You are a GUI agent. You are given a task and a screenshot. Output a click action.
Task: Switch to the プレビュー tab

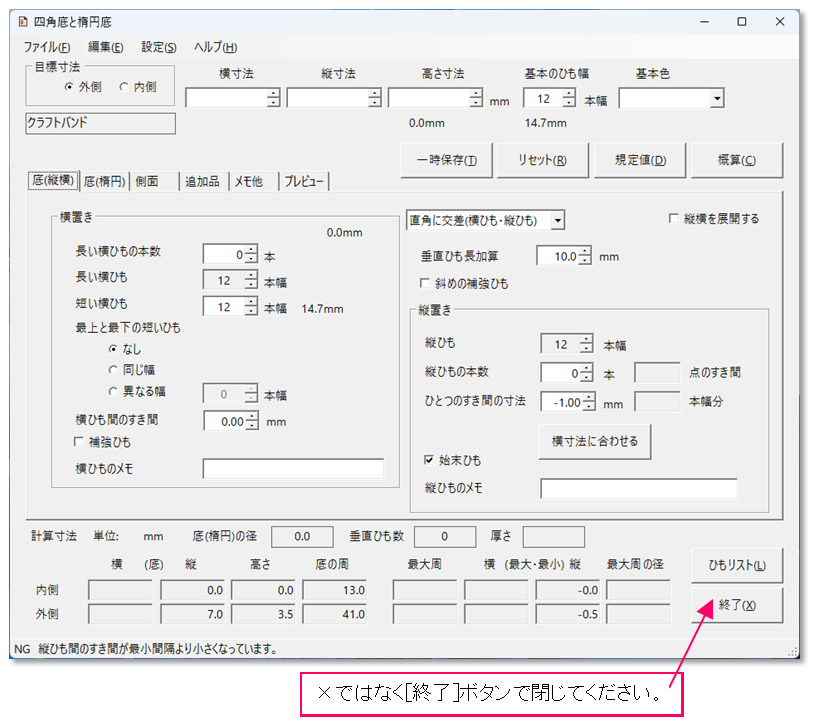303,181
